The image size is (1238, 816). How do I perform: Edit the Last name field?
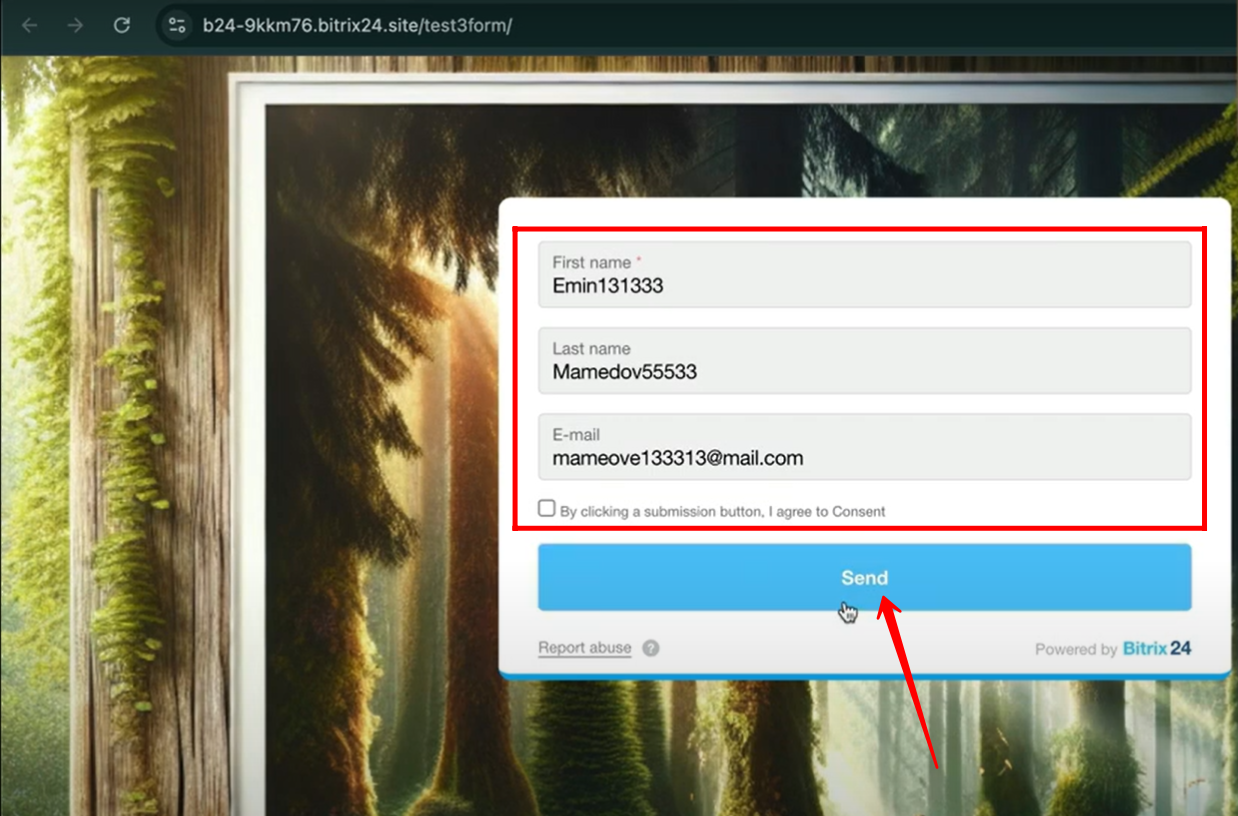click(864, 360)
